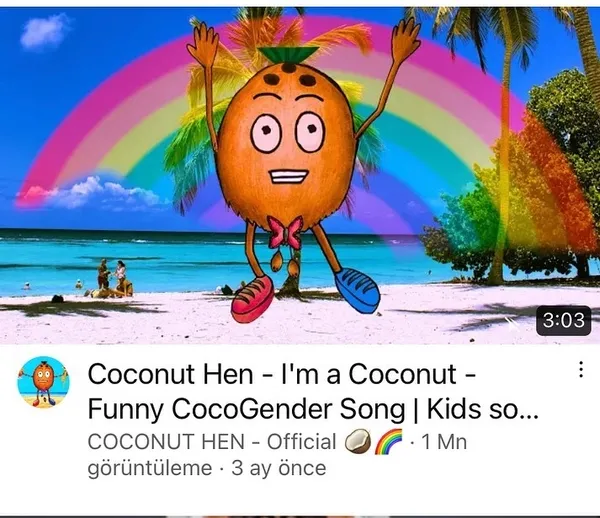Open the Coconut Hen channel avatar
The height and width of the screenshot is (518, 600).
[44, 382]
